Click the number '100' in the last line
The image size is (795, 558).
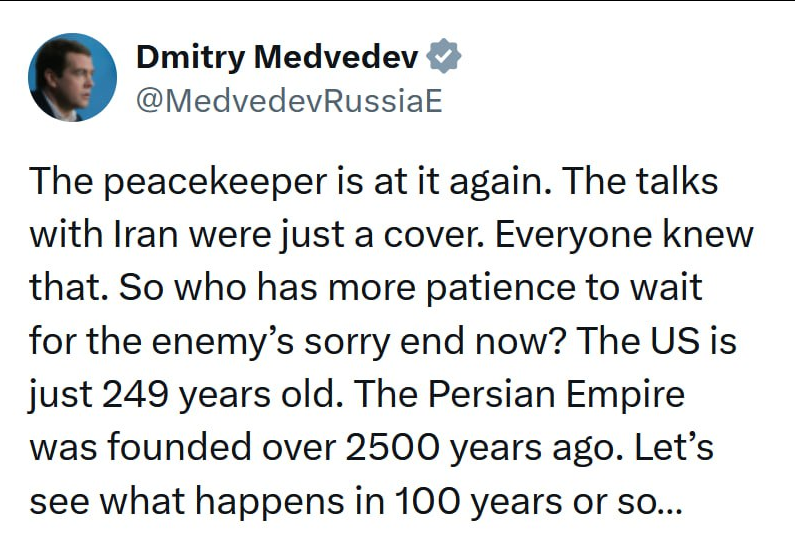[x=430, y=500]
